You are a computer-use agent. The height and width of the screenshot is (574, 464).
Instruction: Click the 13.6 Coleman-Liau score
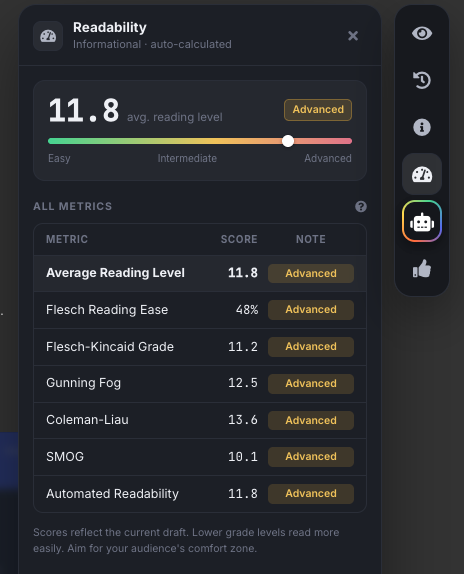243,420
